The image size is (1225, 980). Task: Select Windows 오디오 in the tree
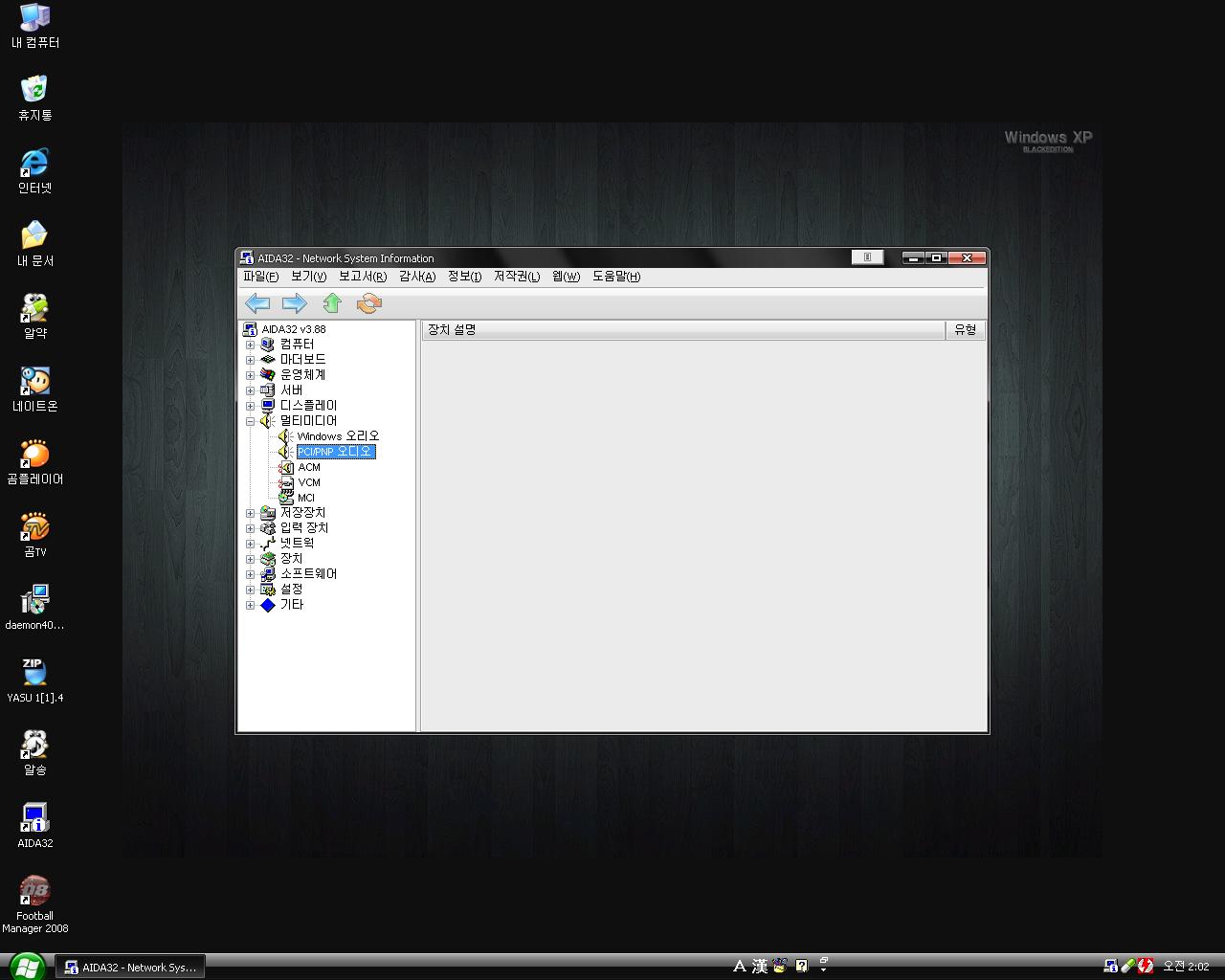338,436
